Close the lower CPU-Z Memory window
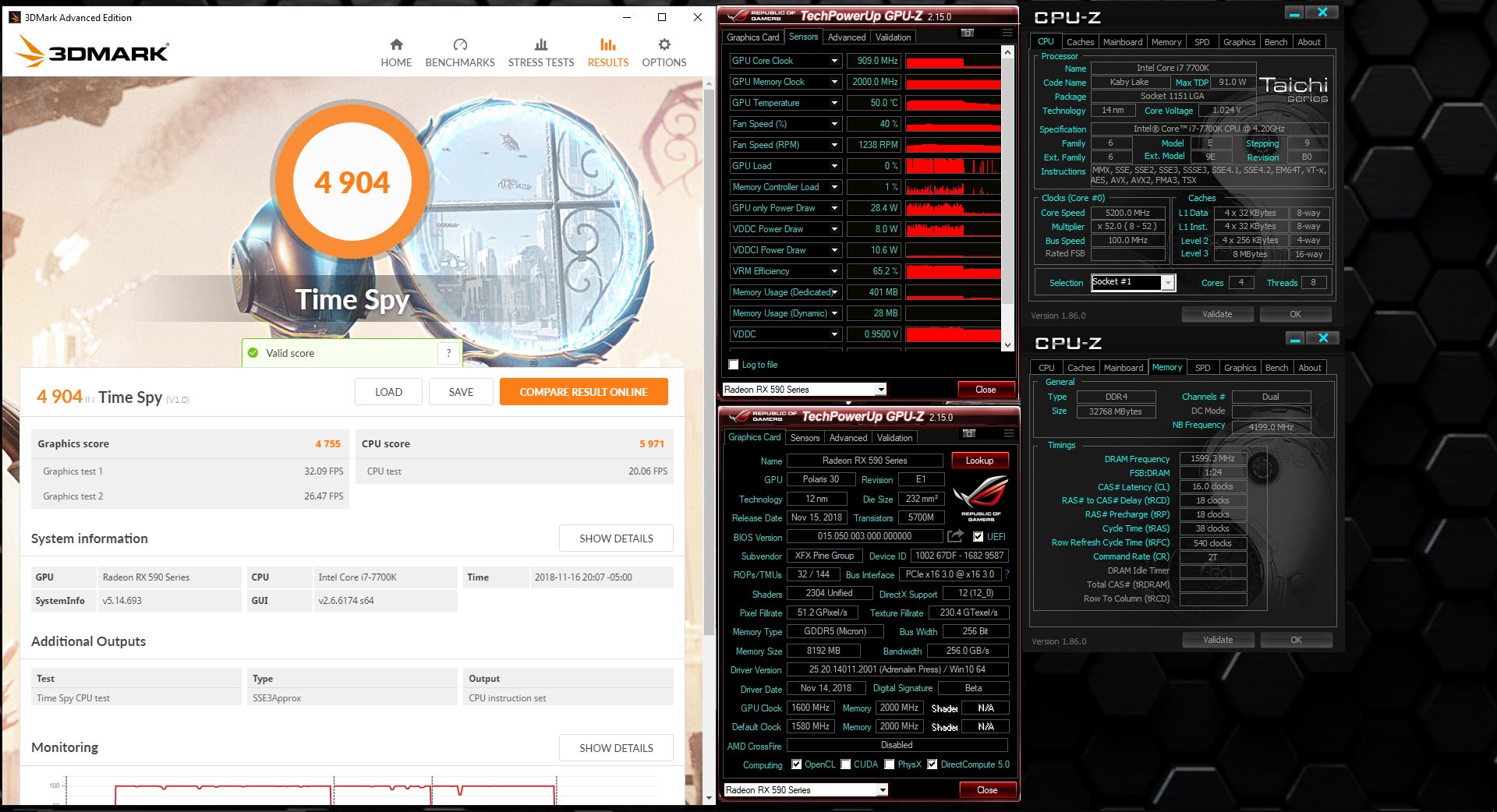Image resolution: width=1497 pixels, height=812 pixels. point(1323,338)
